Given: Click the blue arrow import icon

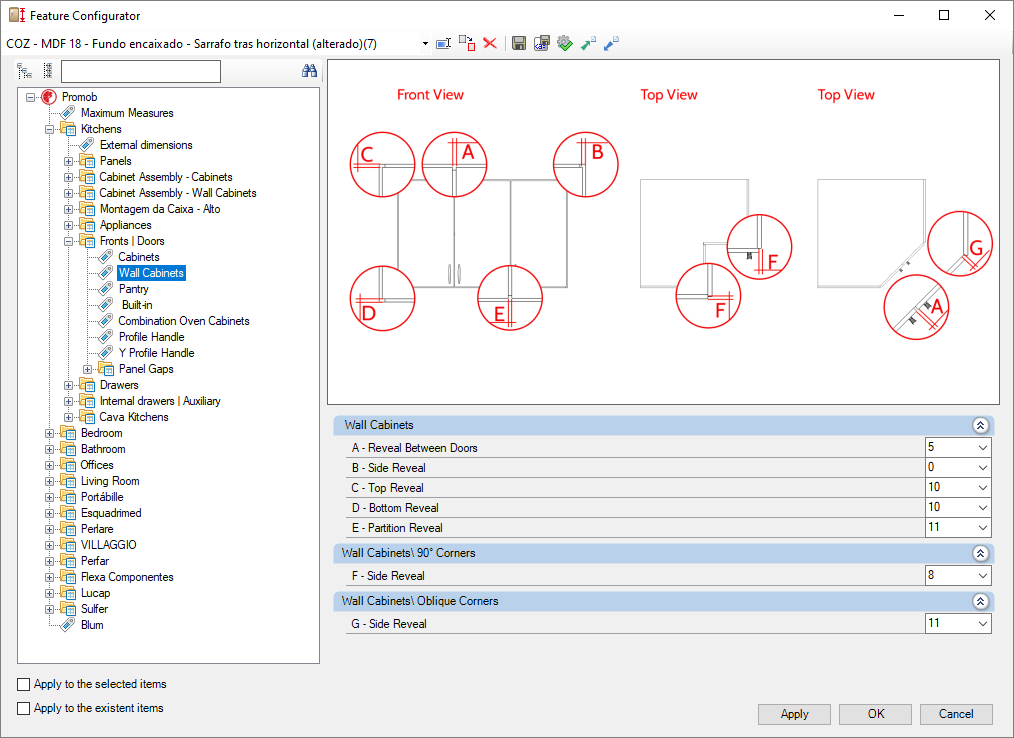Looking at the screenshot, I should 611,43.
